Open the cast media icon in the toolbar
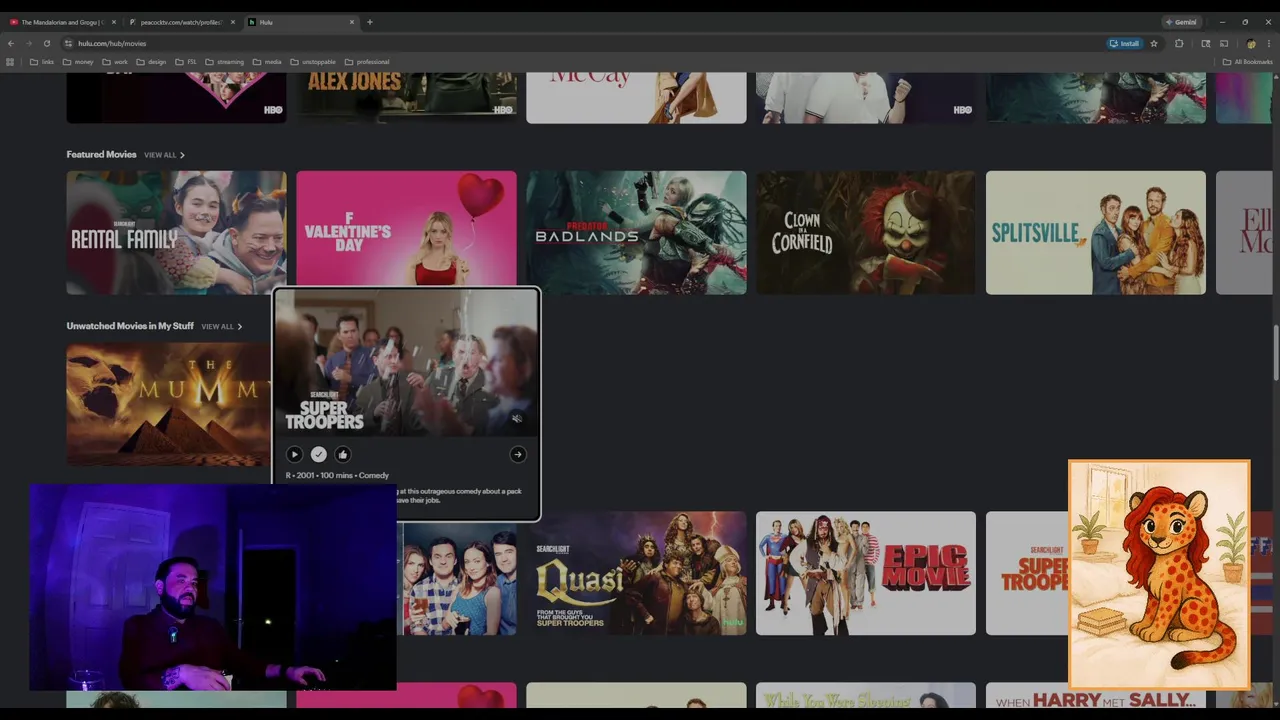1280x720 pixels. [1223, 43]
